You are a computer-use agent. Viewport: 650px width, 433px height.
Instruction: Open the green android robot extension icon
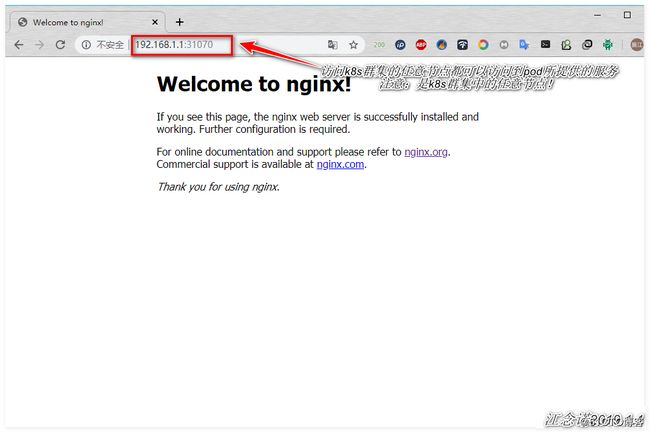pyautogui.click(x=608, y=45)
